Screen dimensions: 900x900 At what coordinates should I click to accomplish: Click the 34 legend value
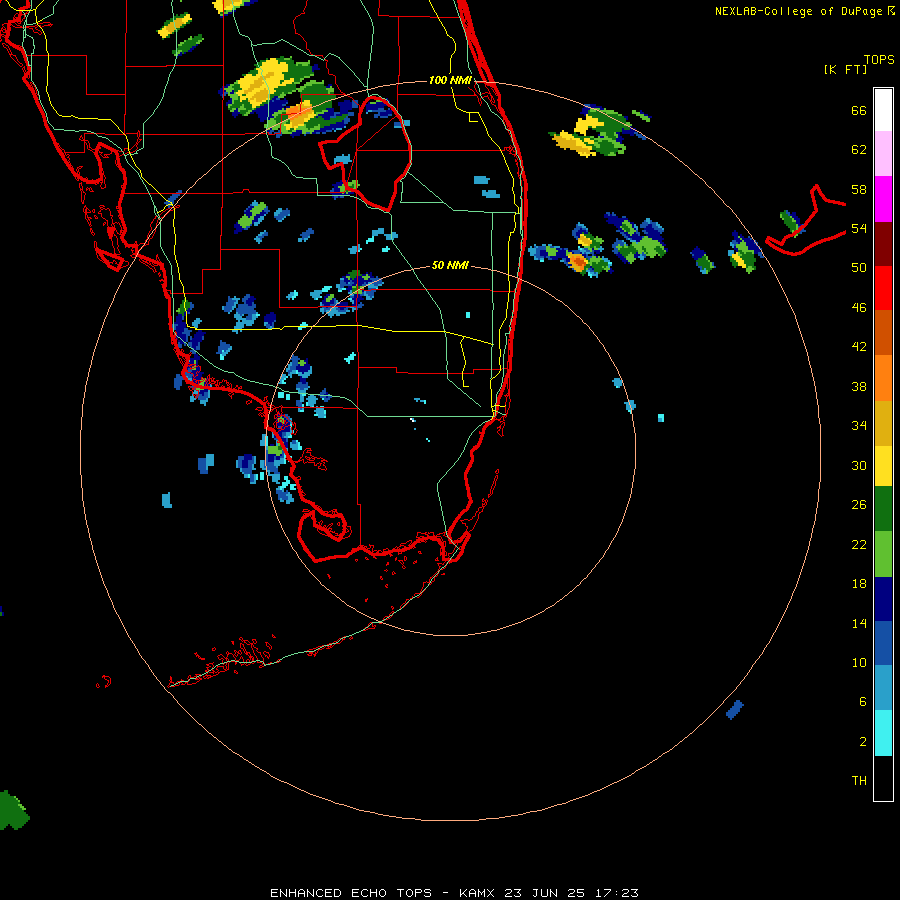(859, 426)
